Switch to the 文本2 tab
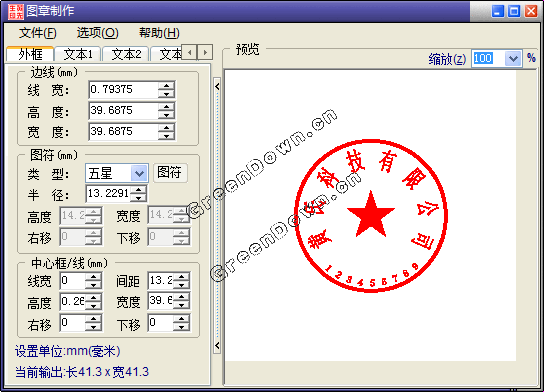Viewport: 544px width, 392px height. coord(126,54)
